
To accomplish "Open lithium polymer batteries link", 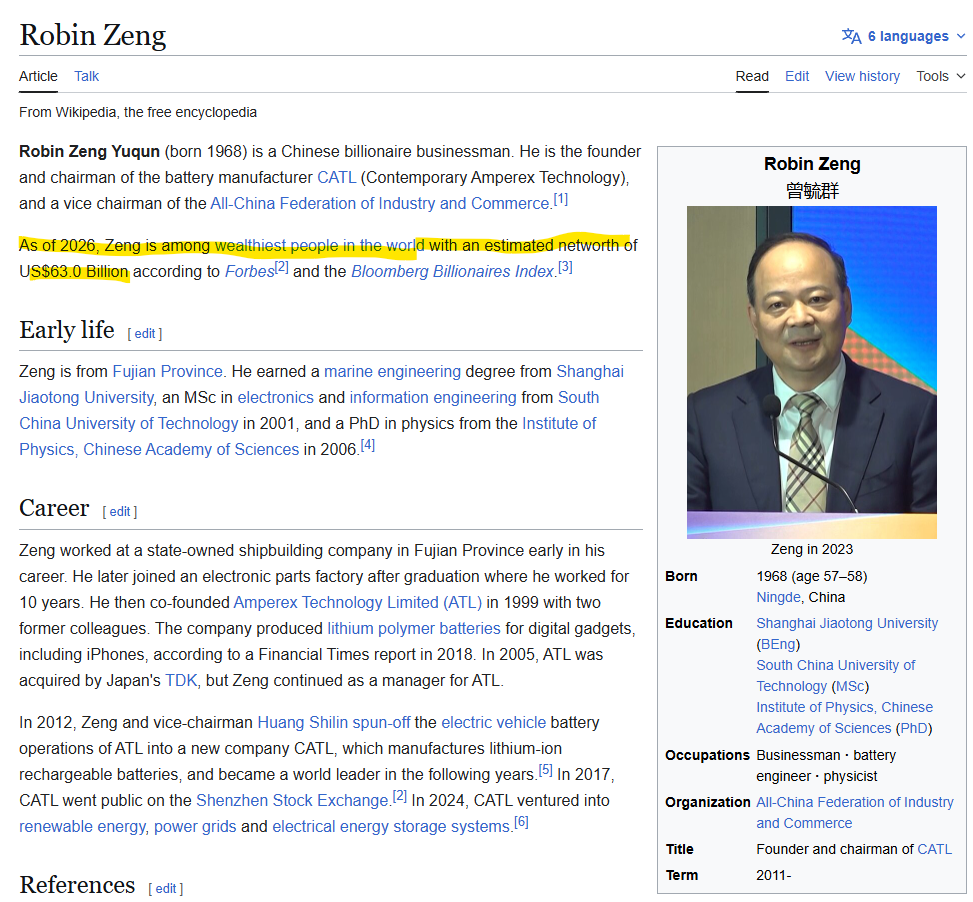I will pos(414,629).
